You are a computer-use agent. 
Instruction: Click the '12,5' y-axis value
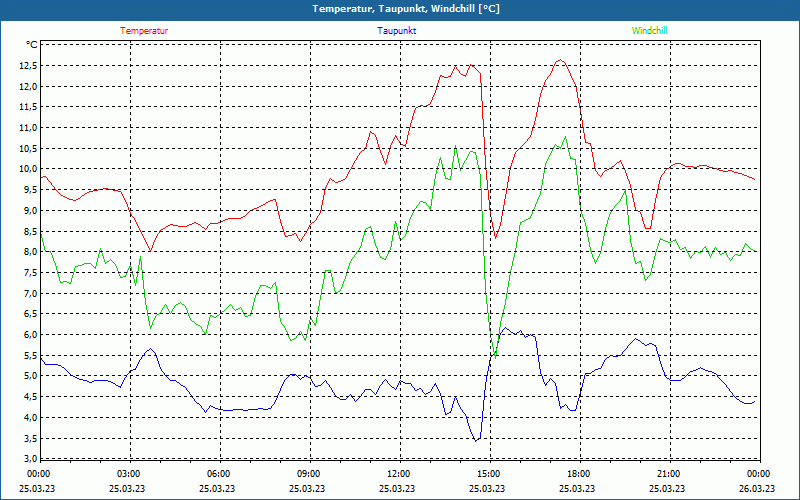(28, 66)
